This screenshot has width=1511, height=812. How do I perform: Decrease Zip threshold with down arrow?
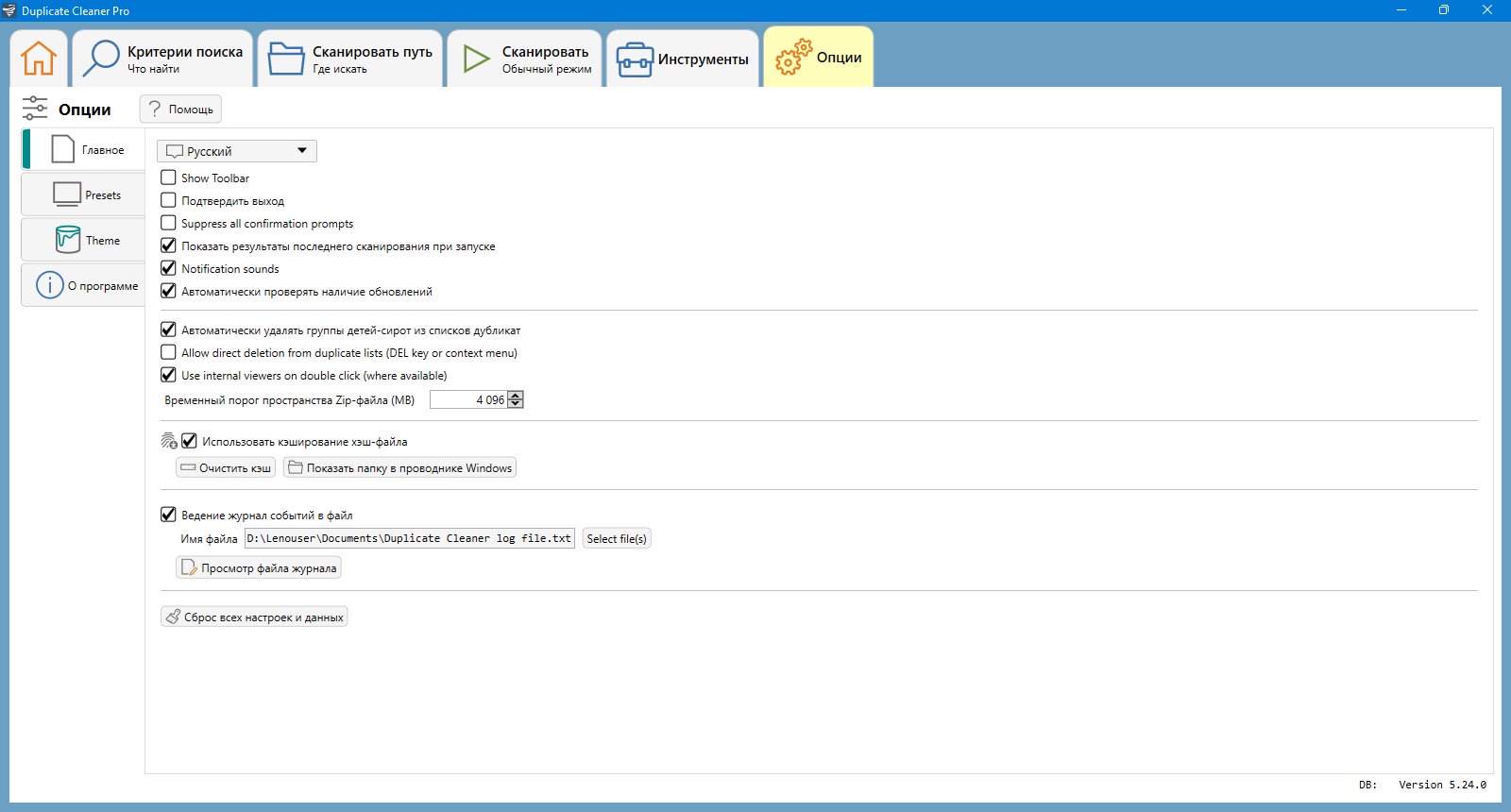click(x=516, y=404)
